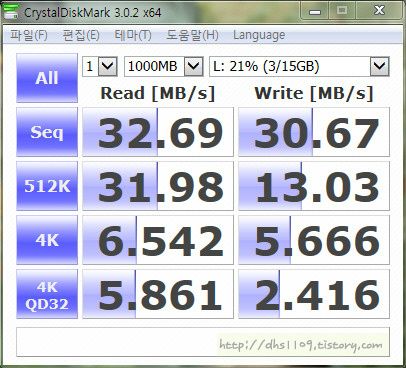The image size is (406, 368).
Task: Run all benchmarks with All button
Action: (x=47, y=78)
